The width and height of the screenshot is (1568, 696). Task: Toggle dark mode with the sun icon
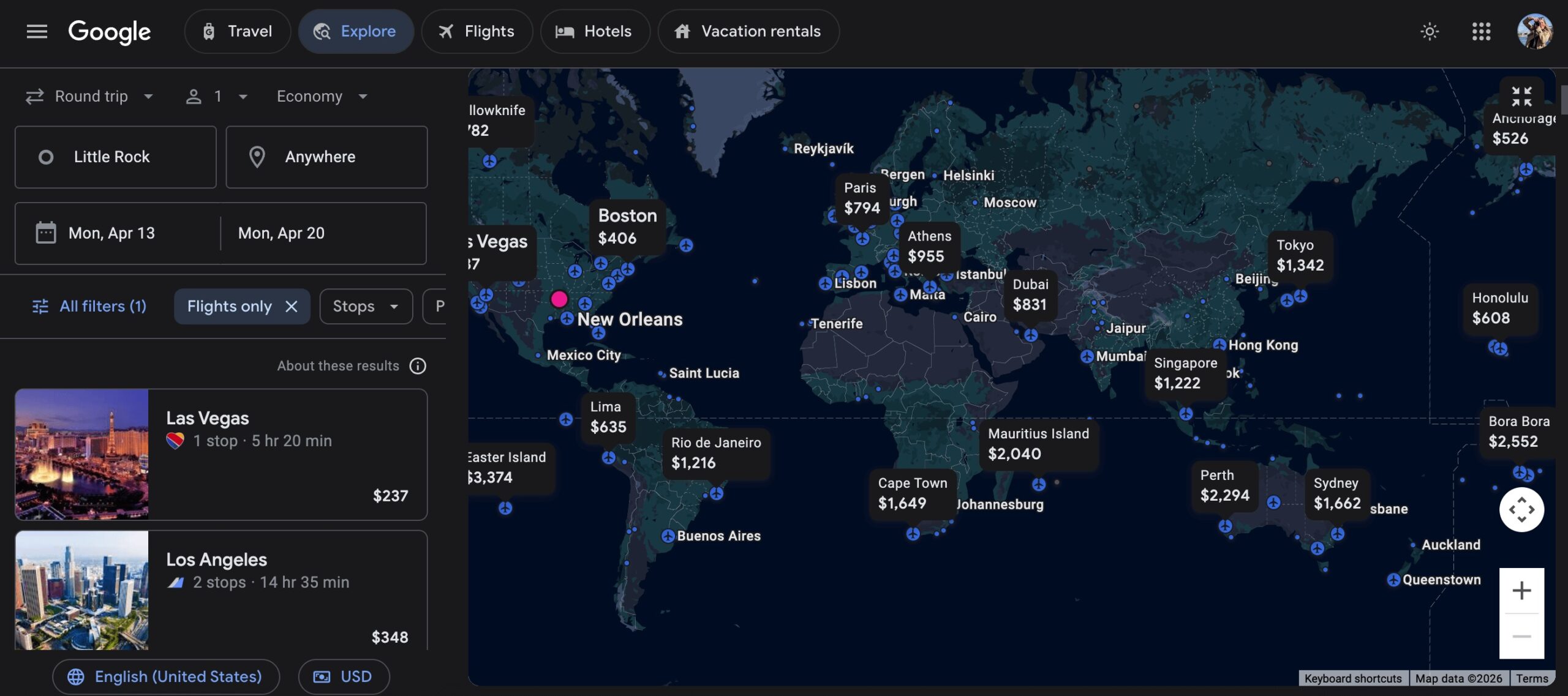[x=1430, y=31]
